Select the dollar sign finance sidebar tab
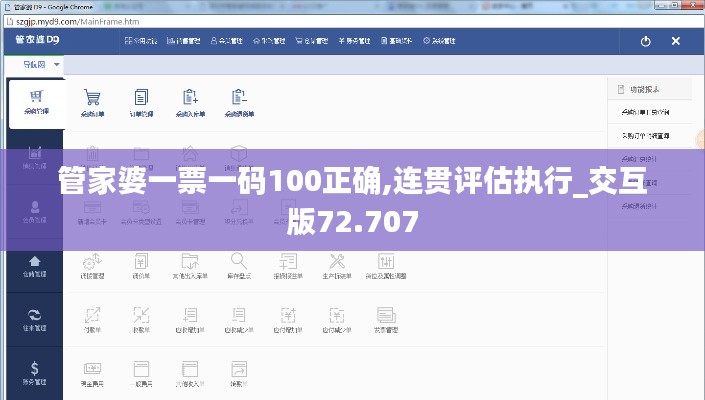 tap(35, 371)
